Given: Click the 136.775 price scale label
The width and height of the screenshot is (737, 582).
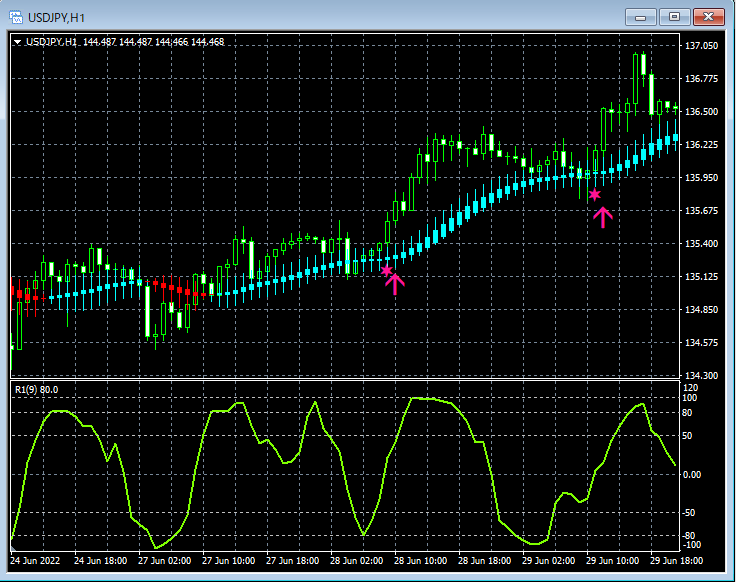Looking at the screenshot, I should [x=702, y=79].
